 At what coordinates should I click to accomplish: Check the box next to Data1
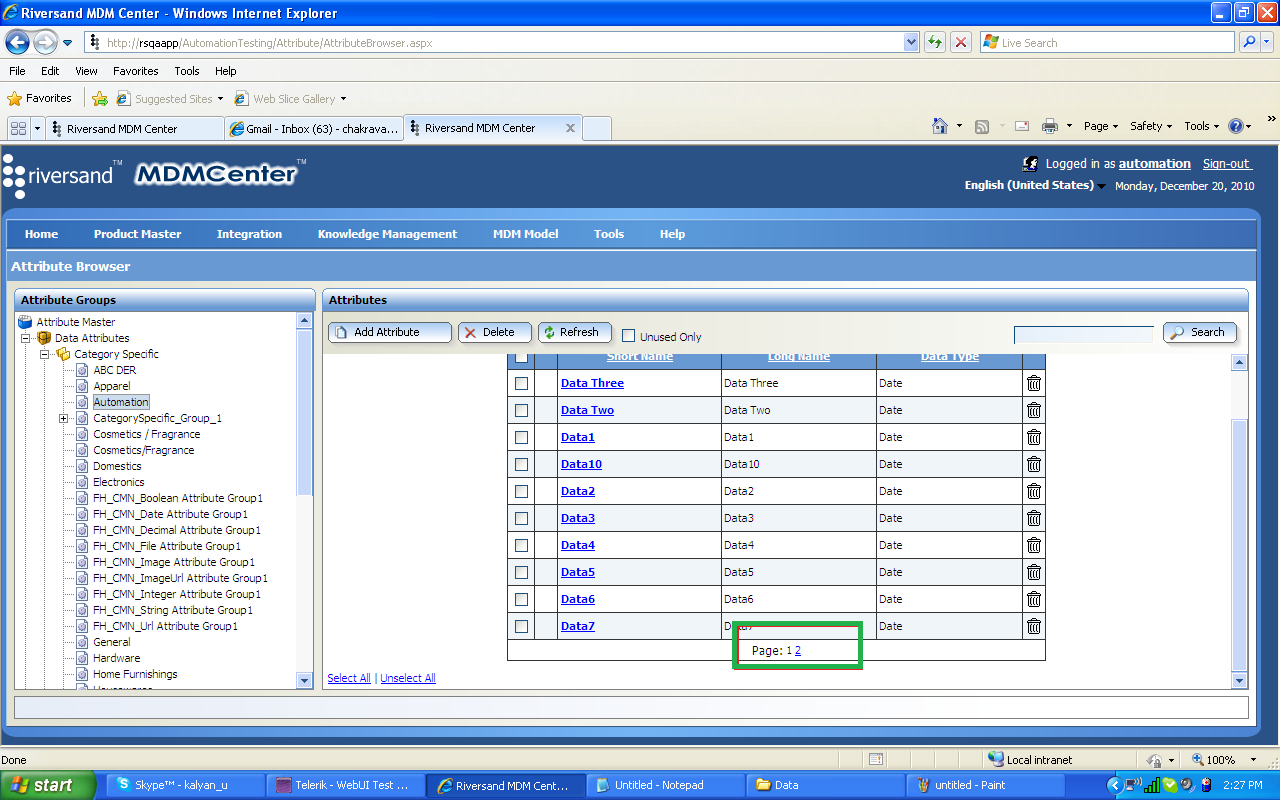point(521,437)
